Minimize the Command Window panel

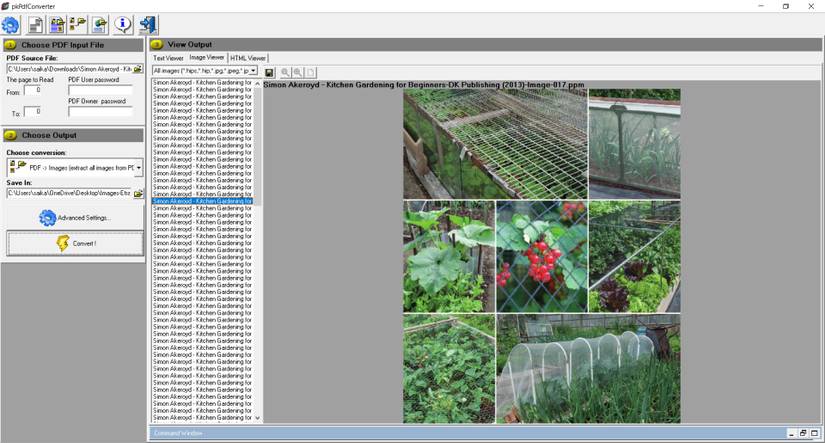pyautogui.click(x=791, y=433)
